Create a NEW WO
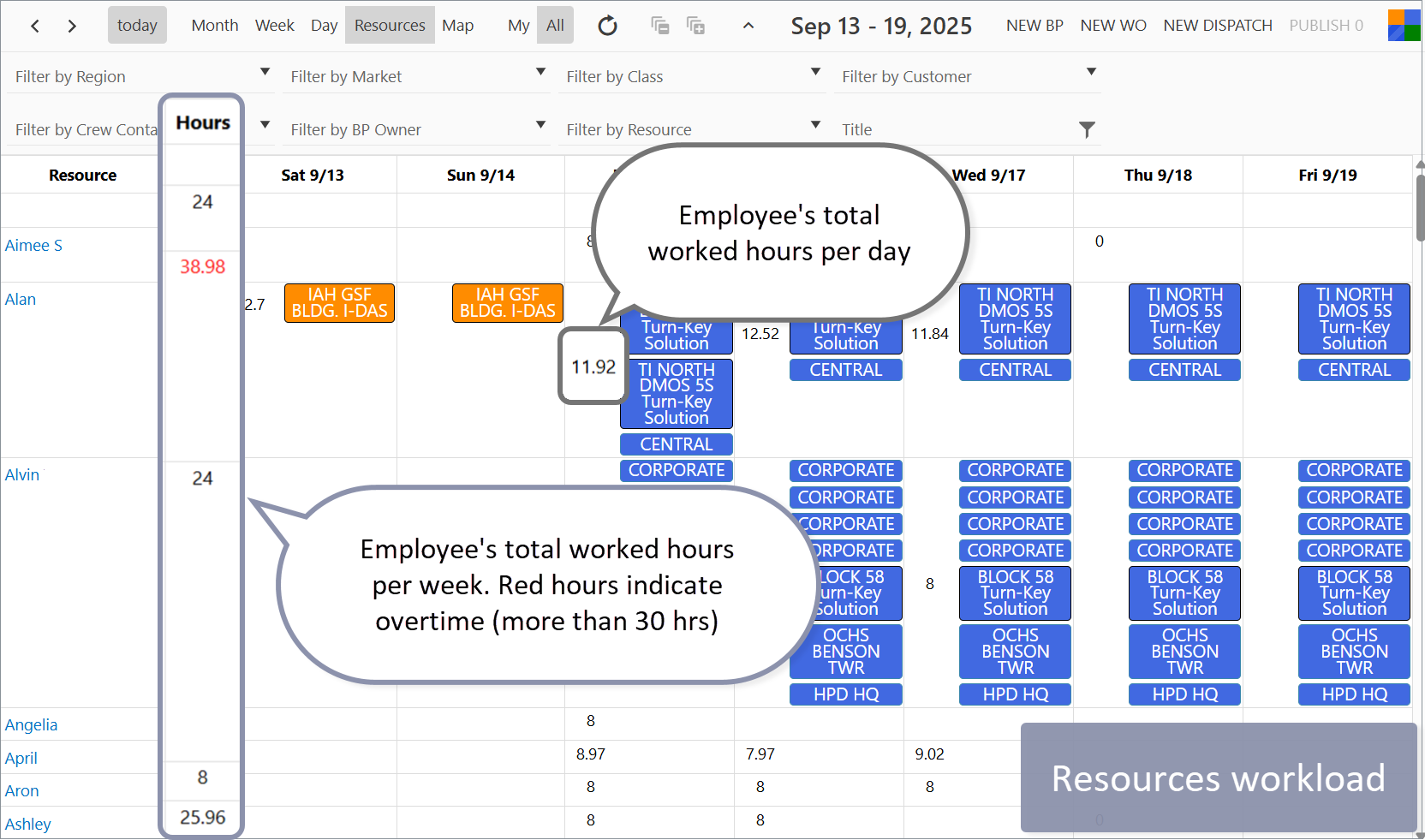Screen dimensions: 1425x840 point(1113,26)
